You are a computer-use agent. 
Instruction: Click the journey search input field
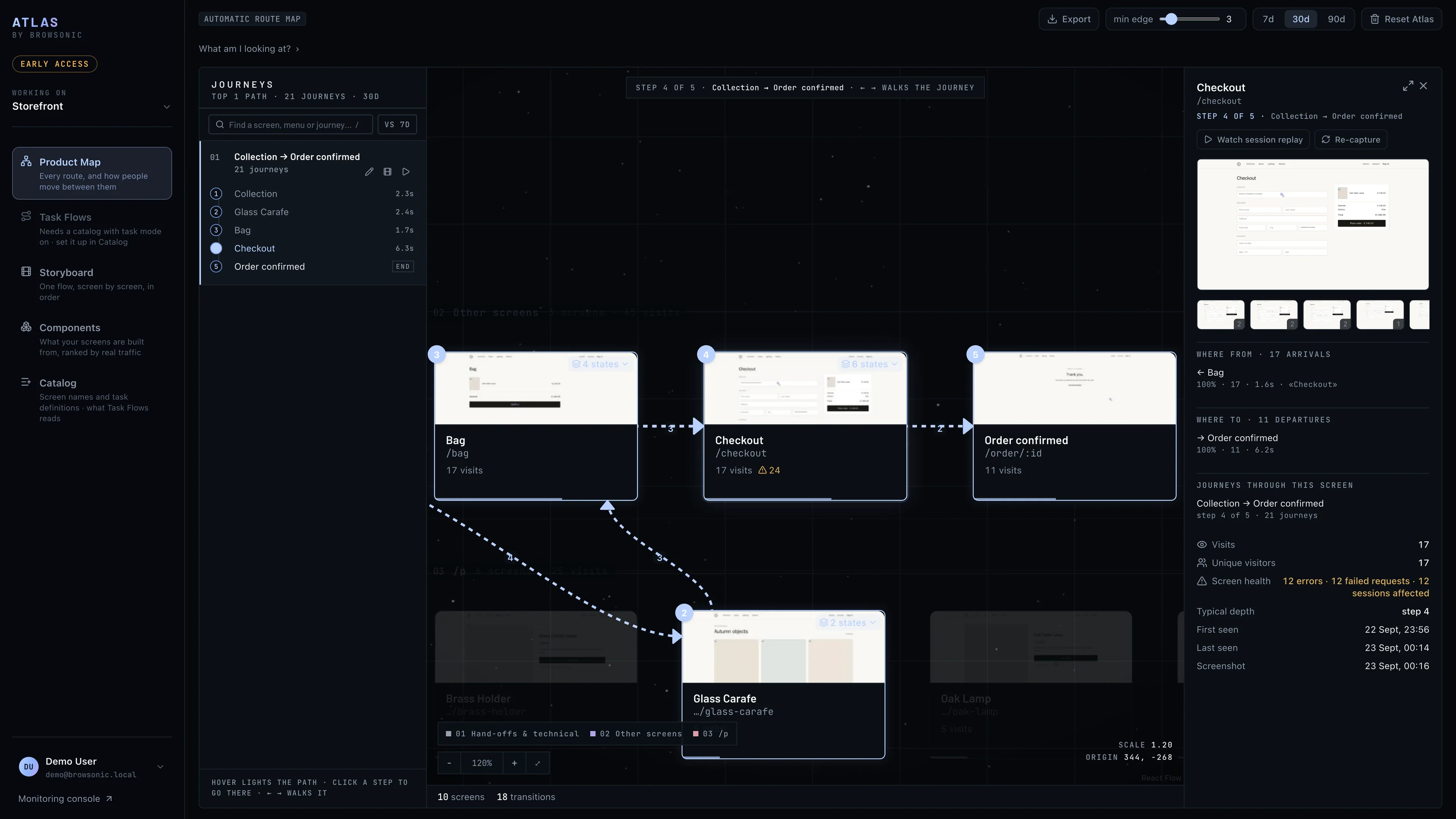coord(290,124)
